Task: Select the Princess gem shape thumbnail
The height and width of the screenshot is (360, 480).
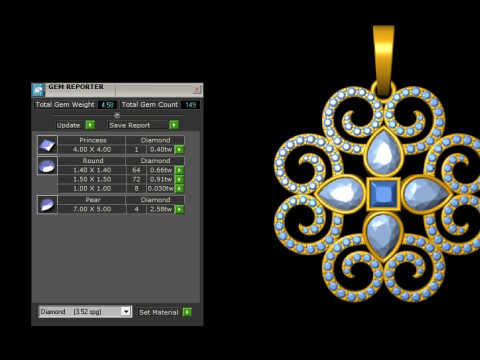Action: point(47,145)
